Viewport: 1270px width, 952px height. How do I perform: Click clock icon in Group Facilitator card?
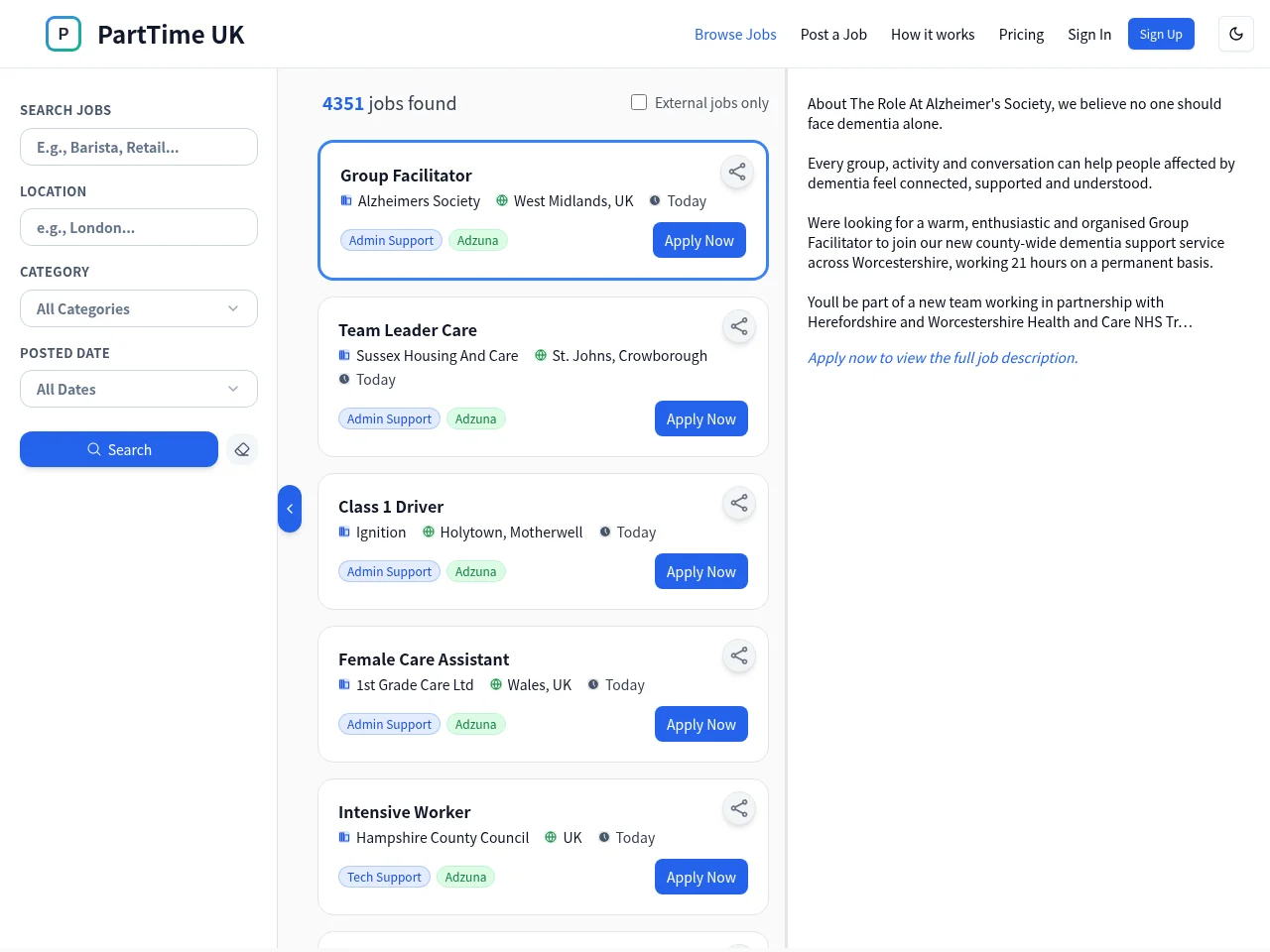tap(655, 200)
